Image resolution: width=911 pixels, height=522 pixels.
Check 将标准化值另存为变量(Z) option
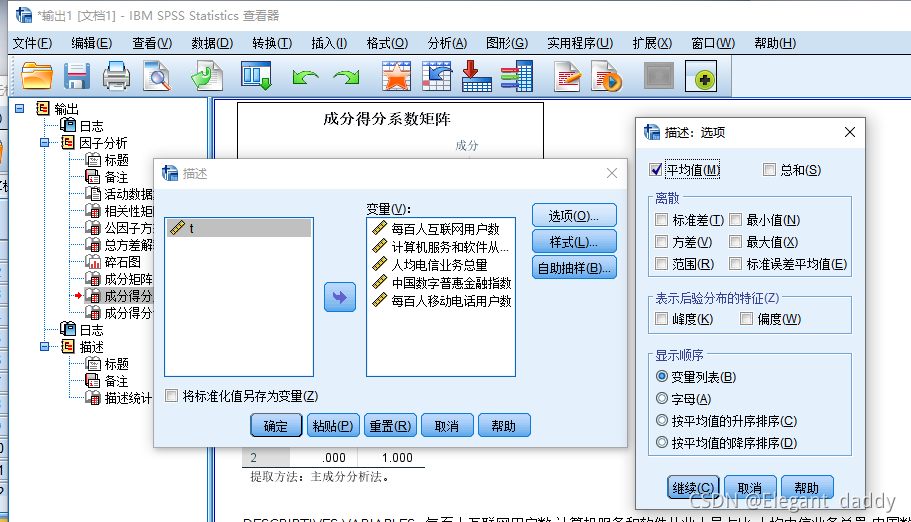171,396
